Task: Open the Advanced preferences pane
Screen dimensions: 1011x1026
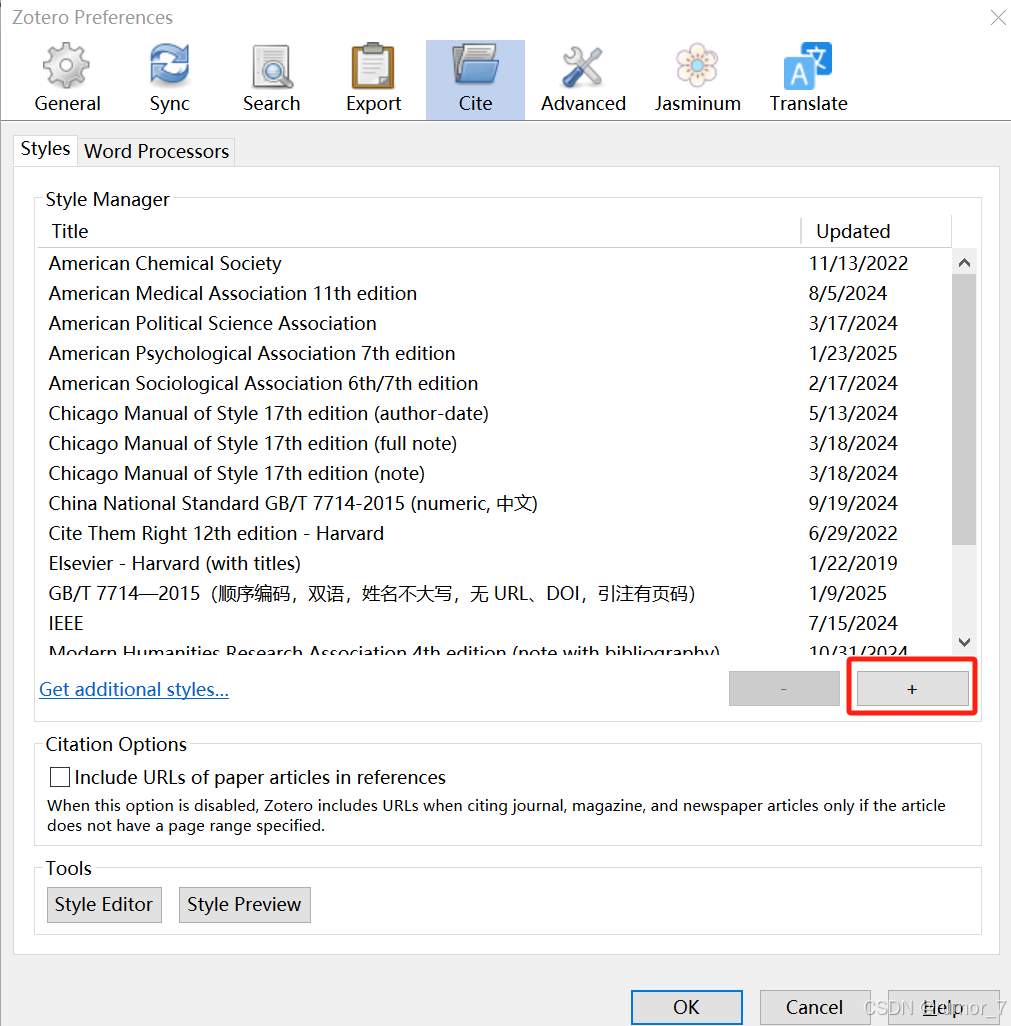Action: [x=583, y=79]
